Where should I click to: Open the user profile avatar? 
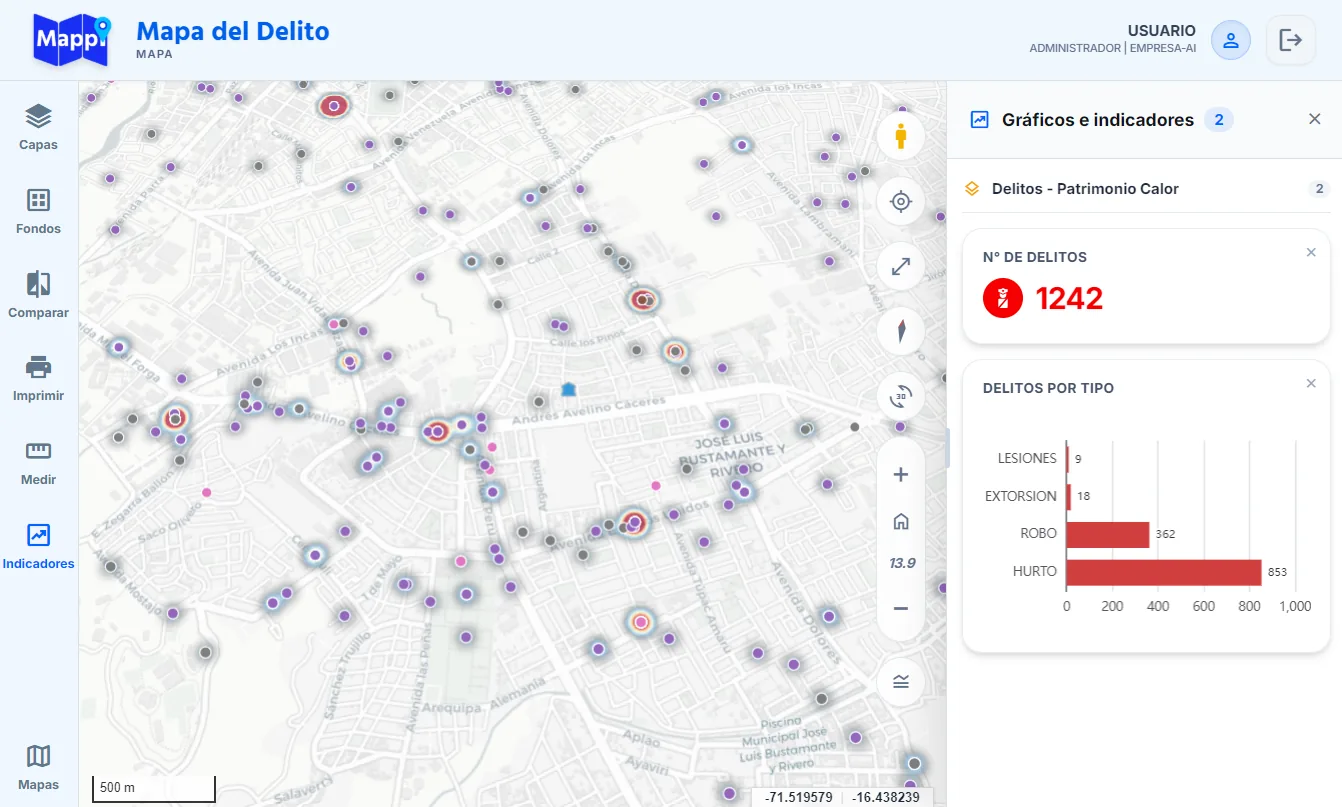pos(1231,40)
